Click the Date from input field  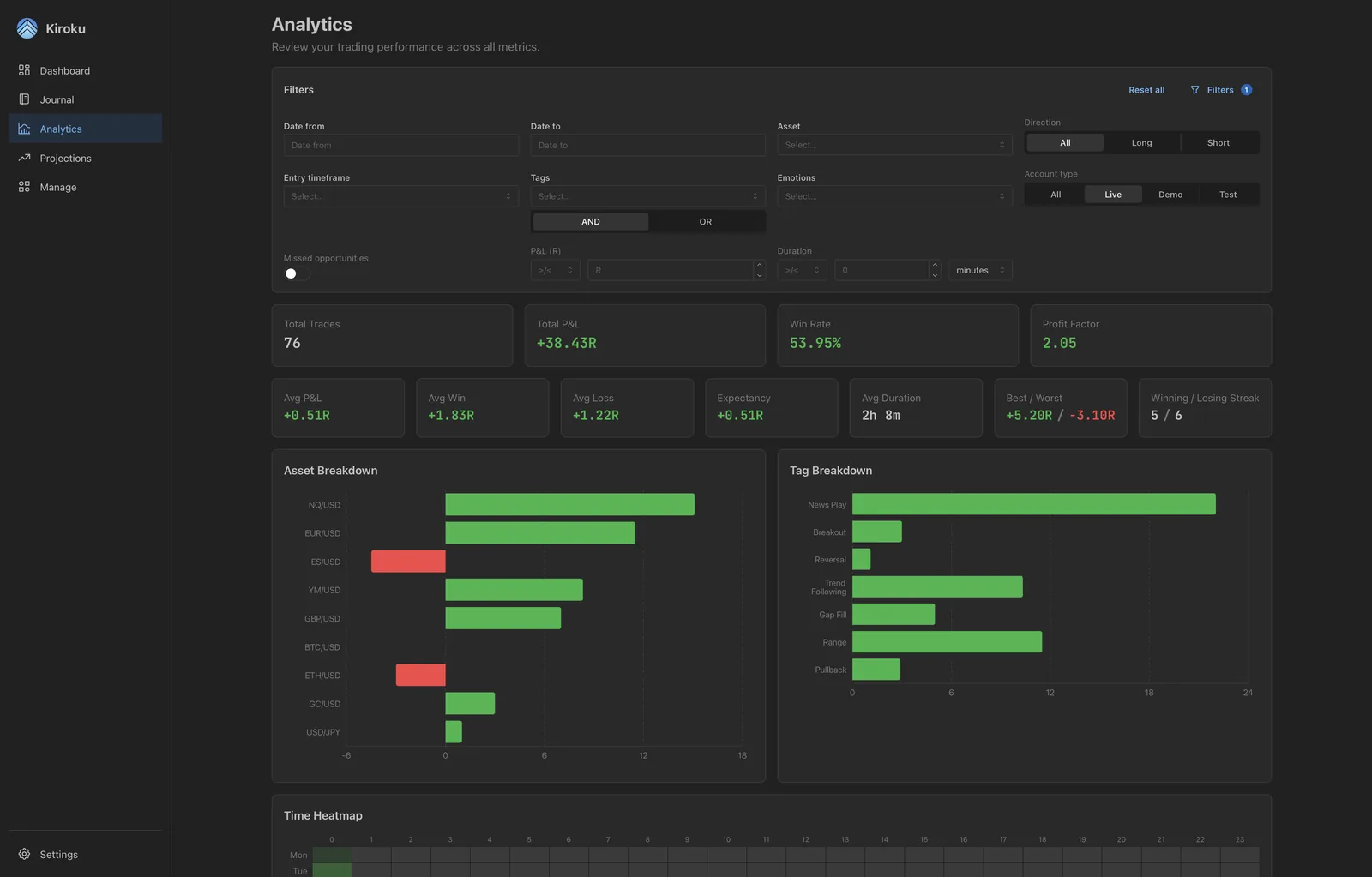[401, 145]
